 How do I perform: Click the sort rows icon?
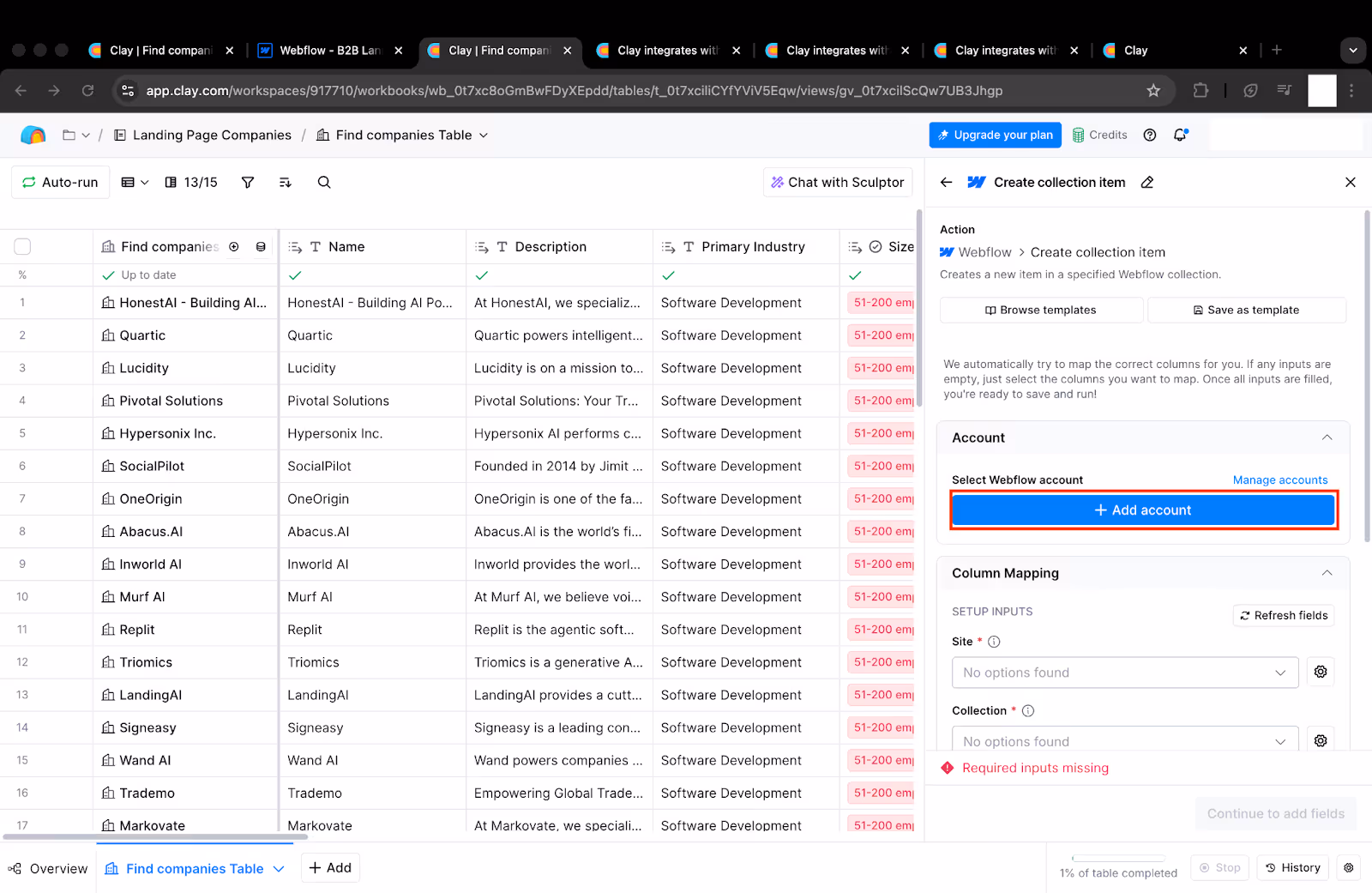pyautogui.click(x=286, y=182)
